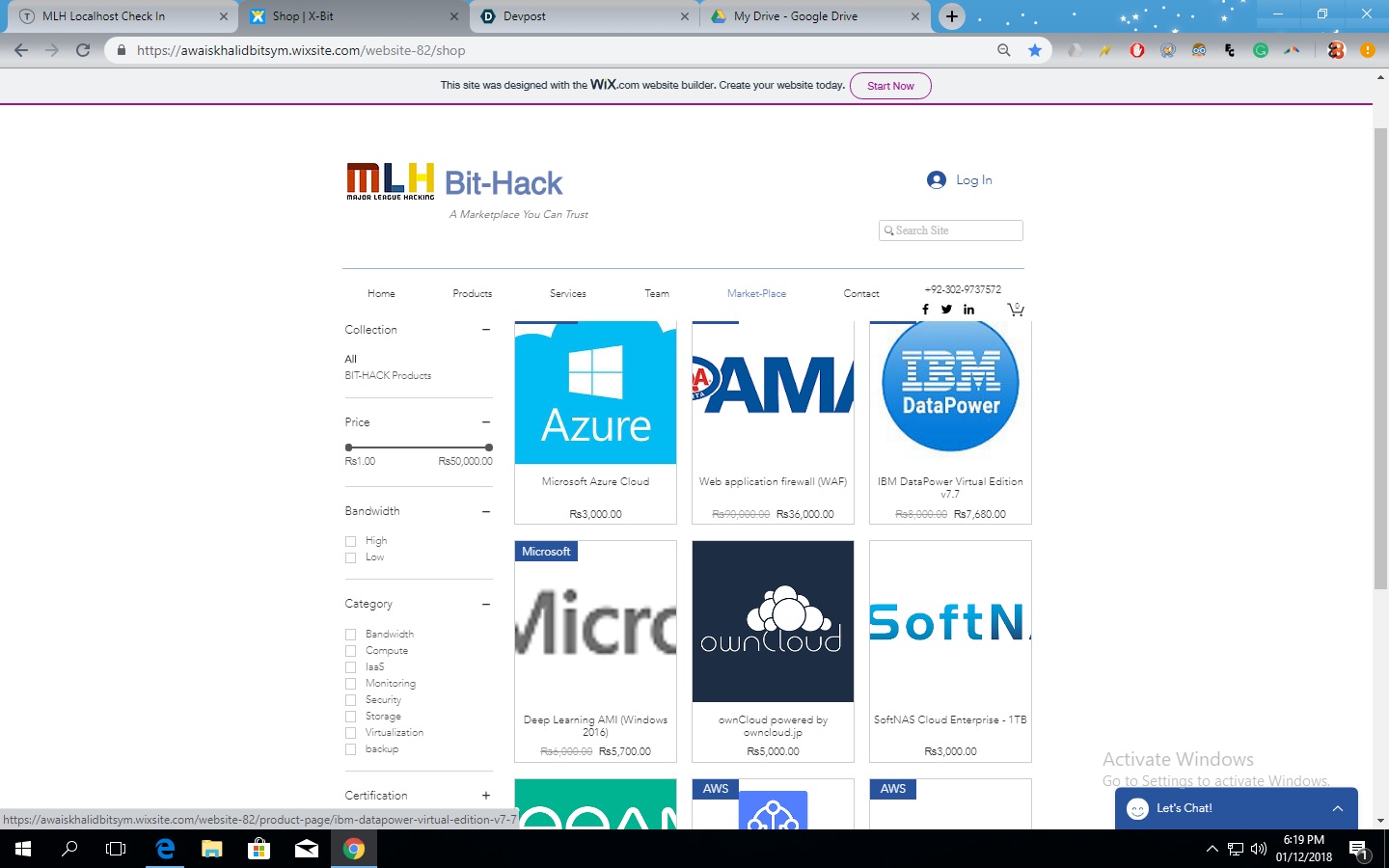Launch Microsoft Edge from the taskbar
Image resolution: width=1389 pixels, height=868 pixels.
click(x=165, y=849)
